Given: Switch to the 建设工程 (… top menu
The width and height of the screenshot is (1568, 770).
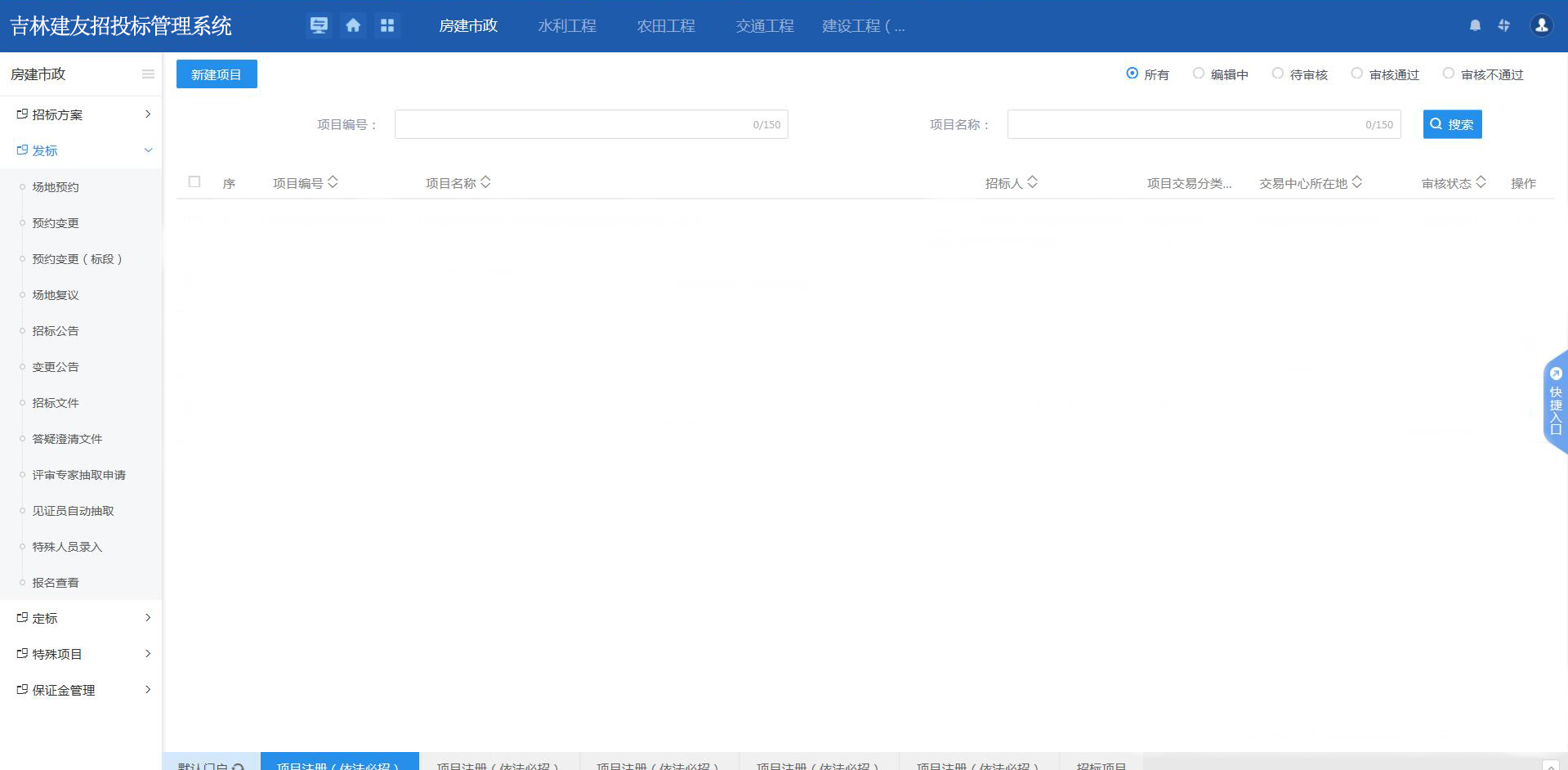Looking at the screenshot, I should click(864, 26).
